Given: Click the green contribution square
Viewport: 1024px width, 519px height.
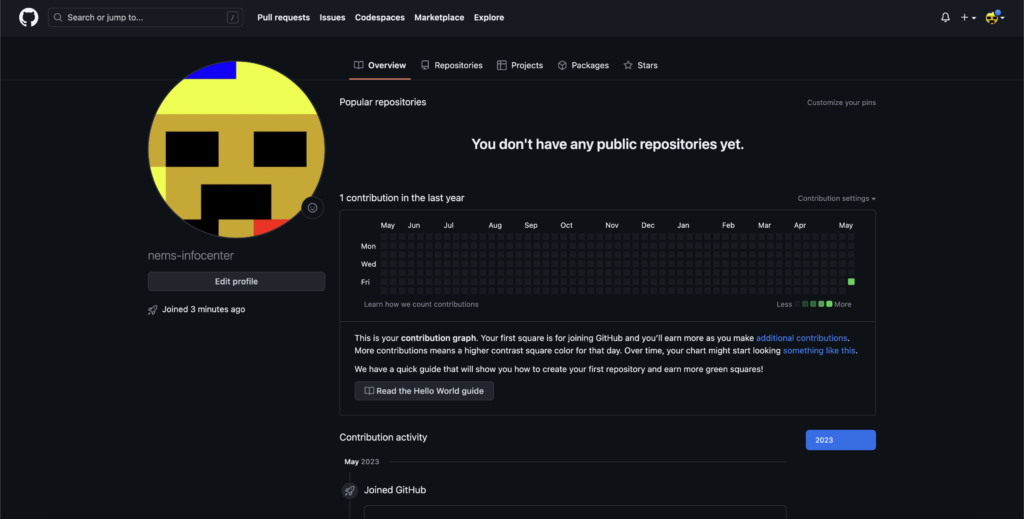Looking at the screenshot, I should 851,282.
